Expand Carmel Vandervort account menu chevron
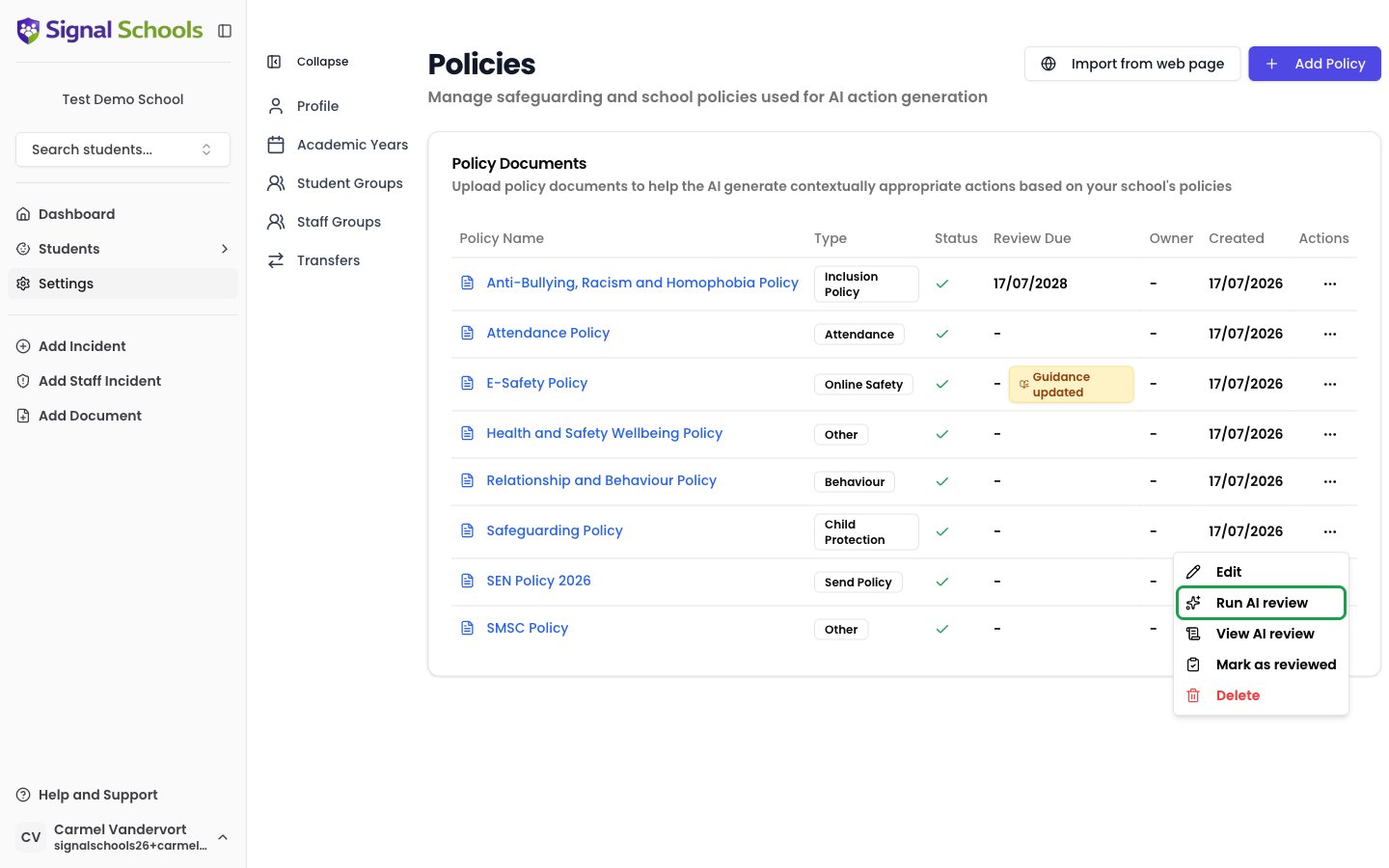Screen dimensions: 1389x868 223,837
